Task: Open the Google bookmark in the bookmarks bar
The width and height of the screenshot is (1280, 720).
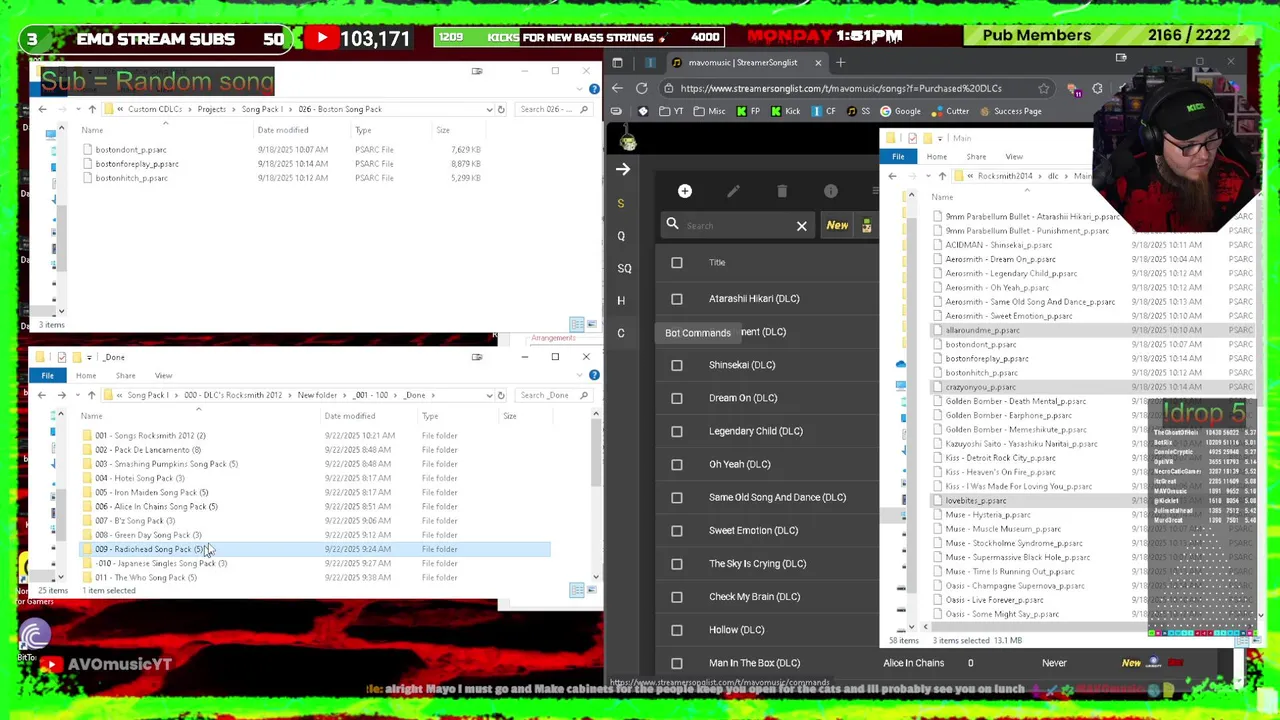Action: 900,111
